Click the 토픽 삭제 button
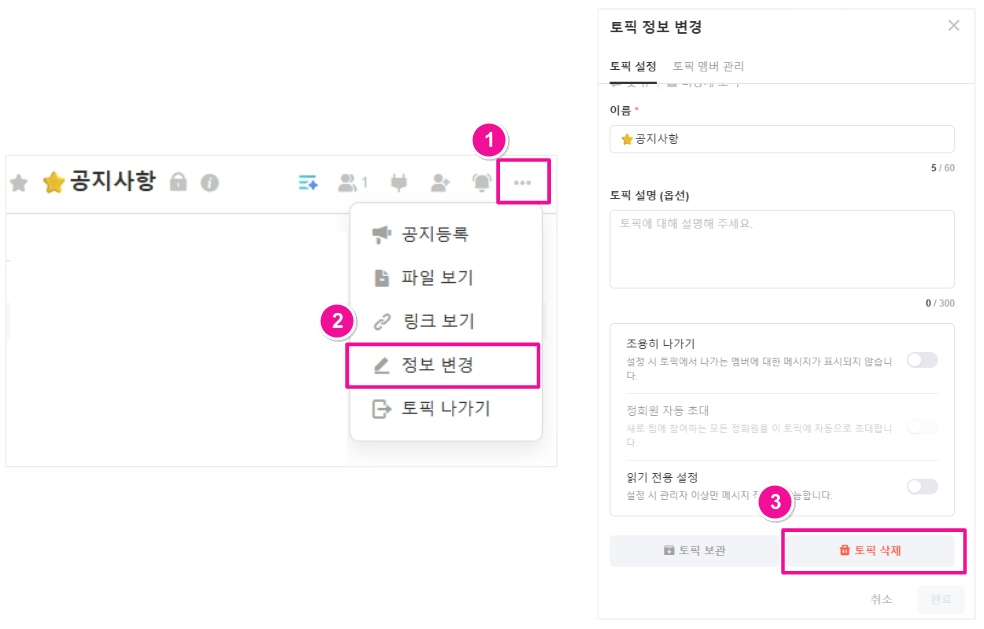This screenshot has width=984, height=629. point(872,550)
